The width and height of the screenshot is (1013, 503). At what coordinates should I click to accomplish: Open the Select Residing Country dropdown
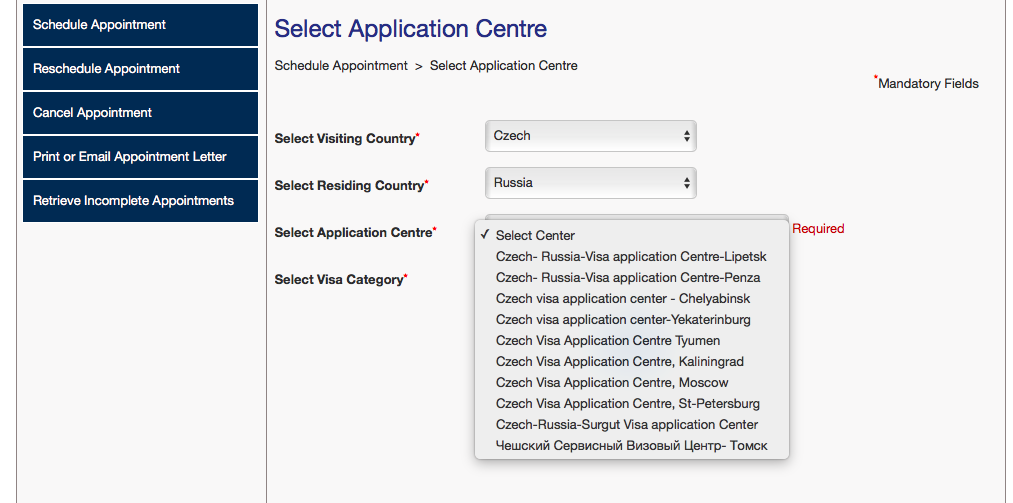[590, 183]
